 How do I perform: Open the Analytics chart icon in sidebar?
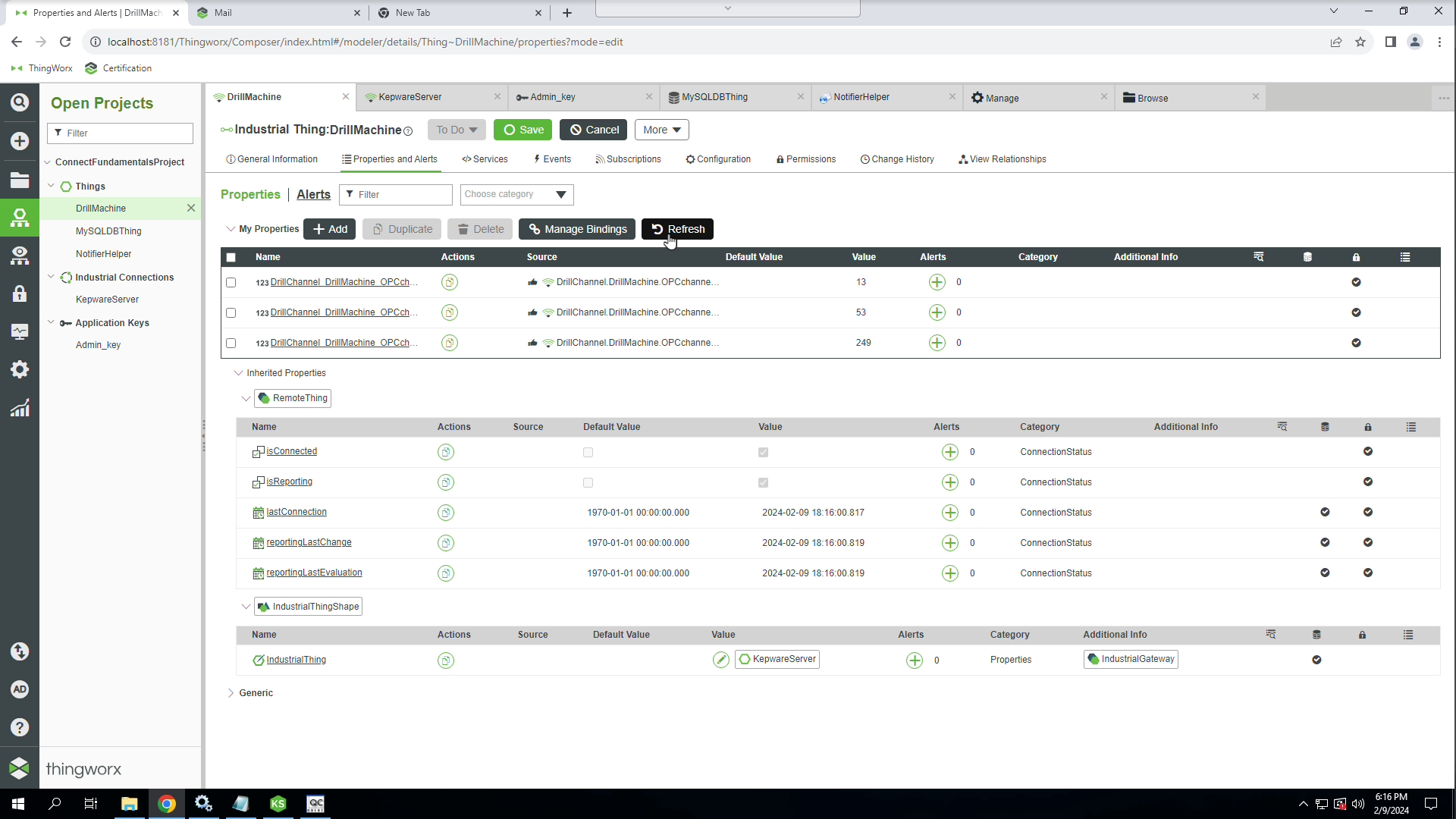click(x=20, y=408)
